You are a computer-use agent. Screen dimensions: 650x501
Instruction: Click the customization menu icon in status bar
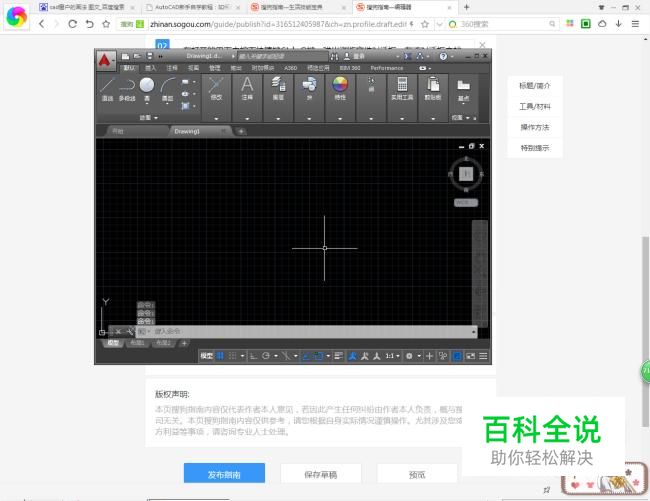(483, 356)
